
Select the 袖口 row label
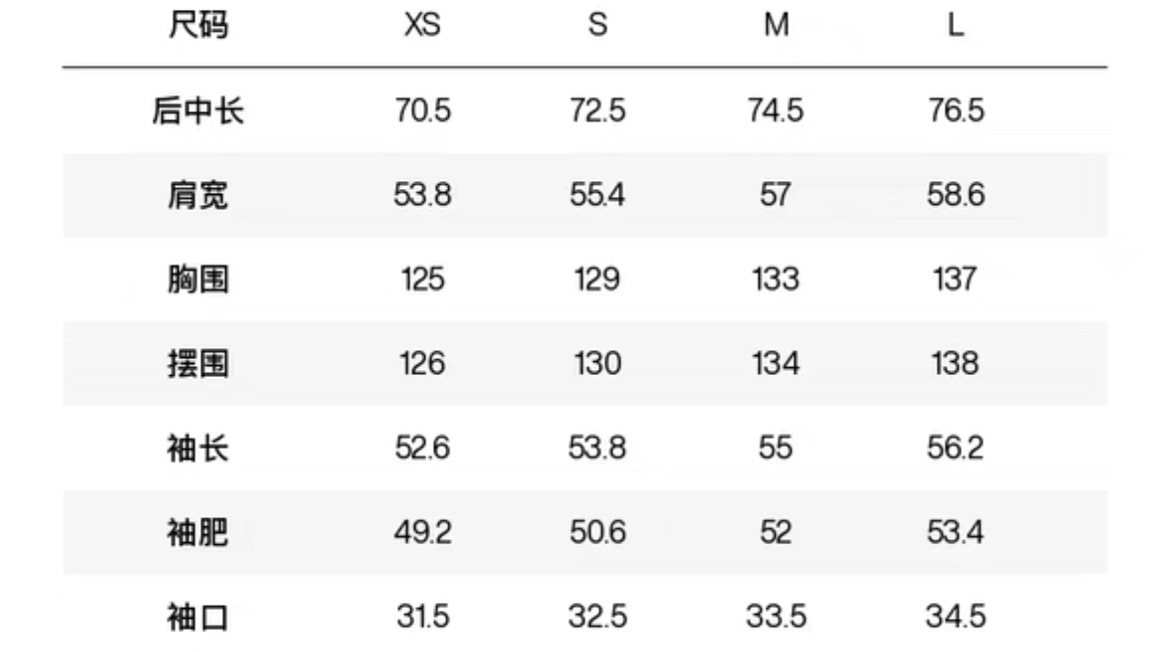198,617
